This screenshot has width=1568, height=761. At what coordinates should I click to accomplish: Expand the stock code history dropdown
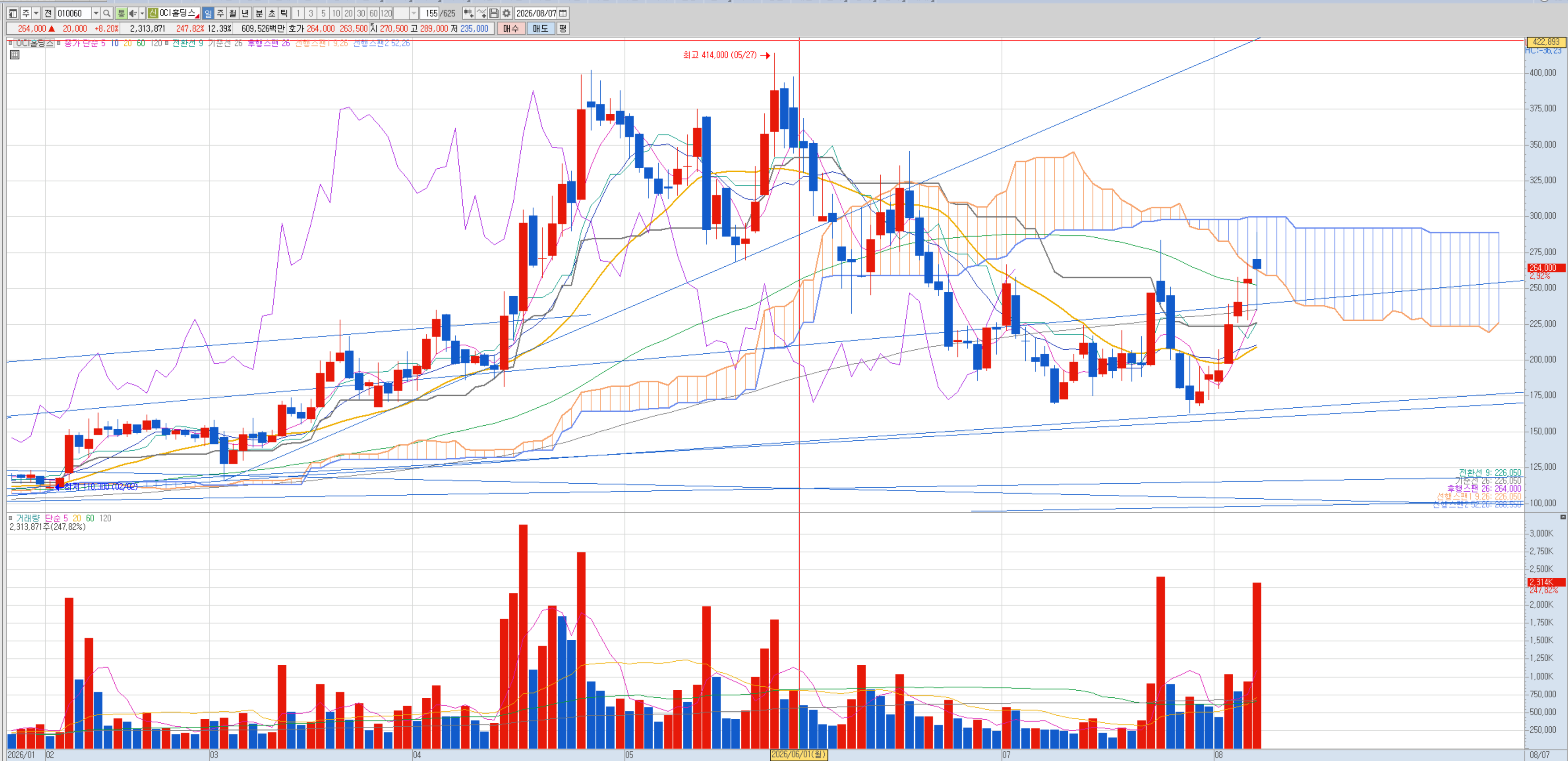[x=95, y=13]
